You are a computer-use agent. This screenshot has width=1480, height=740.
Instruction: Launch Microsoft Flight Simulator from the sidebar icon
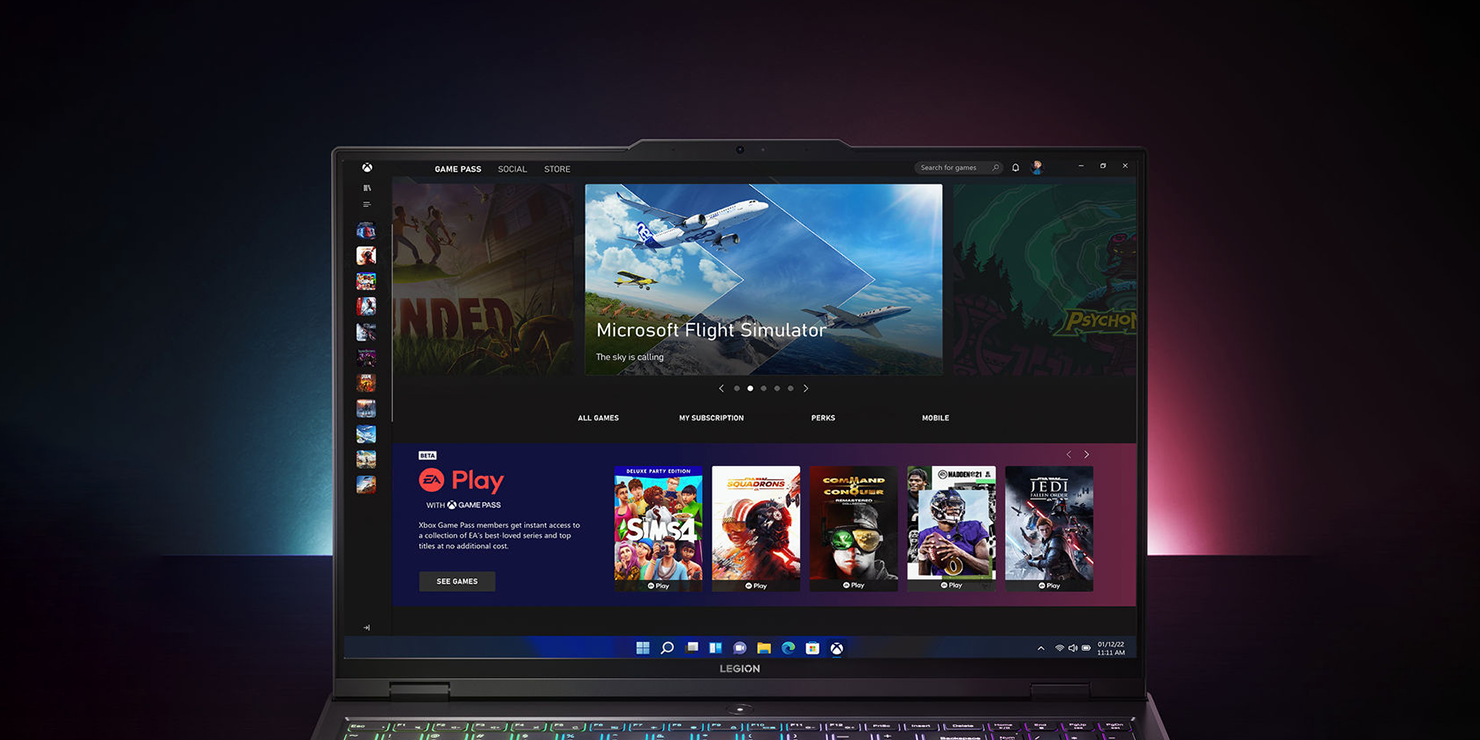pyautogui.click(x=366, y=434)
